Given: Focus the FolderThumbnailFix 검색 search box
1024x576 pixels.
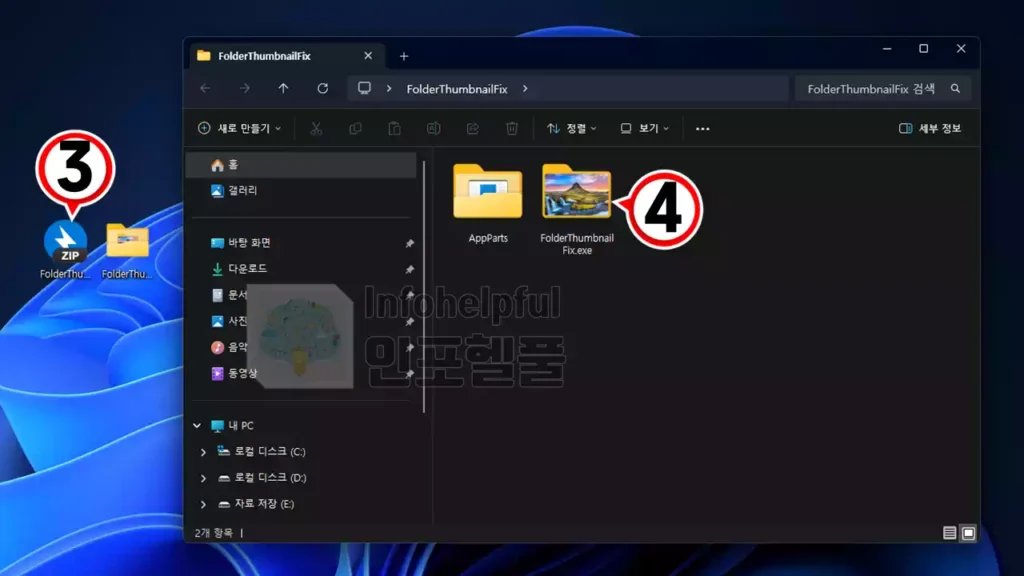Looking at the screenshot, I should 882,89.
